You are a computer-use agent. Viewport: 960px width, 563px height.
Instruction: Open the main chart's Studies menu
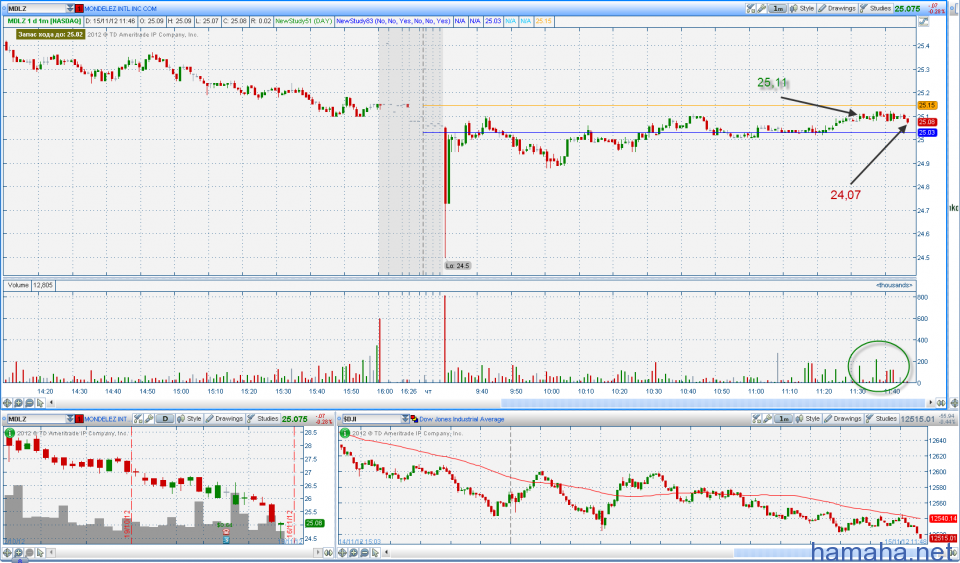tap(876, 9)
